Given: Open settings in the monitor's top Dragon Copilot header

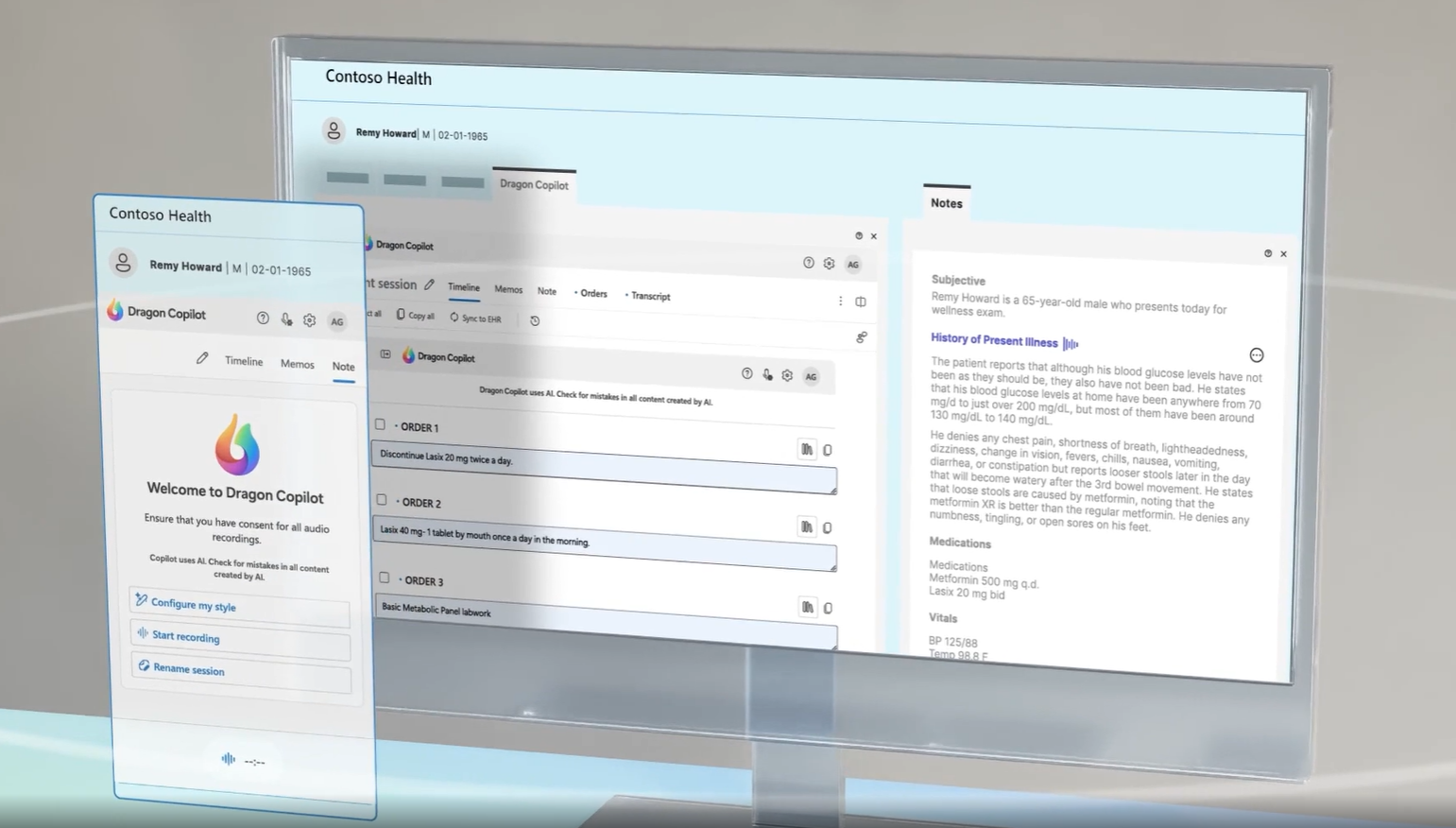Looking at the screenshot, I should click(829, 264).
